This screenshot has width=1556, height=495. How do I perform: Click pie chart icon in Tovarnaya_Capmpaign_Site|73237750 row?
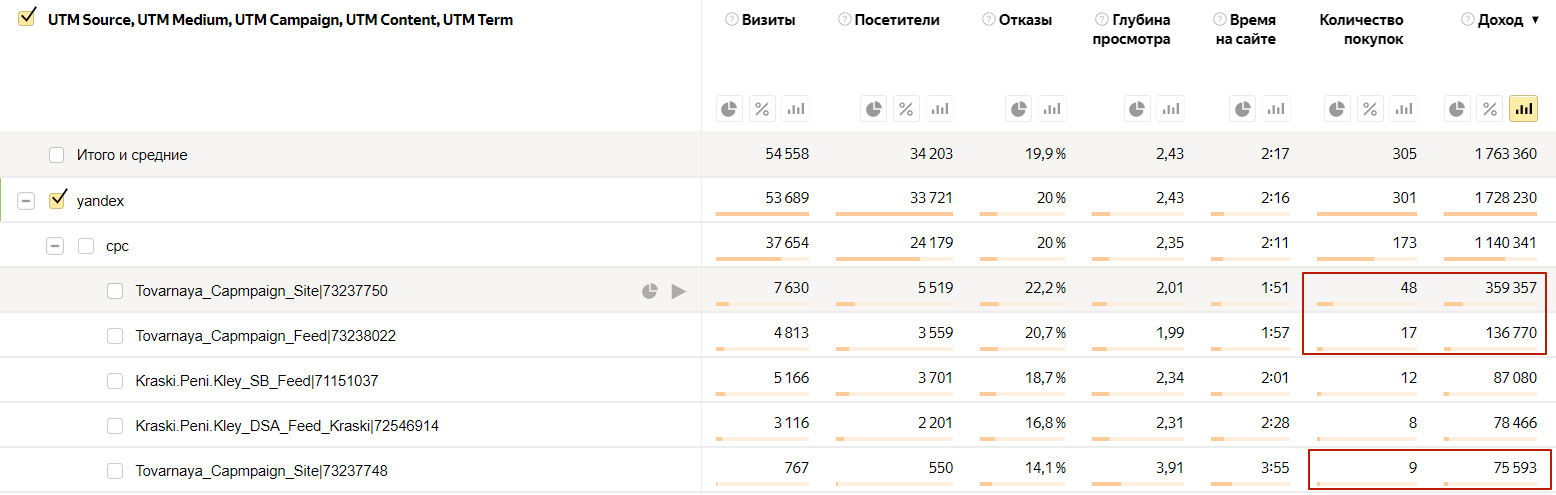tap(650, 291)
